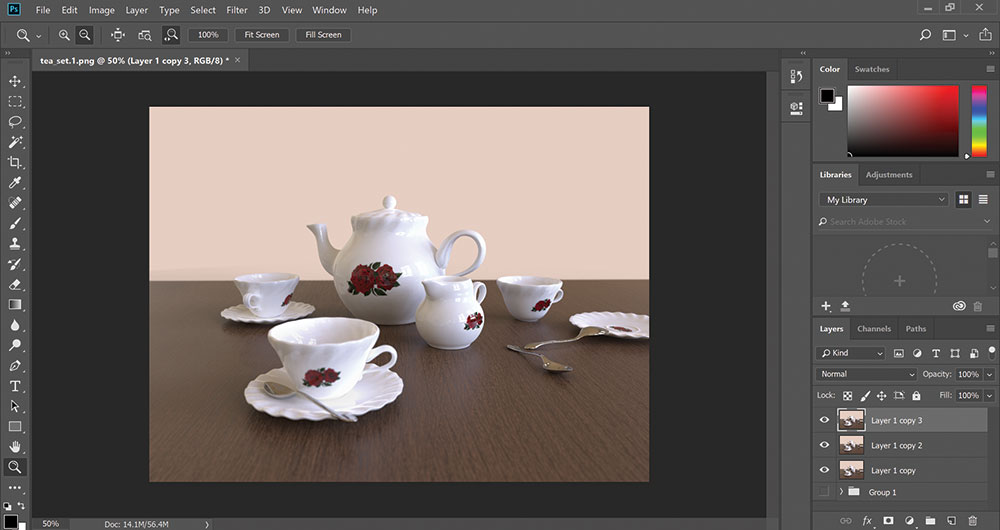
Task: Select the Eraser tool
Action: tap(15, 285)
